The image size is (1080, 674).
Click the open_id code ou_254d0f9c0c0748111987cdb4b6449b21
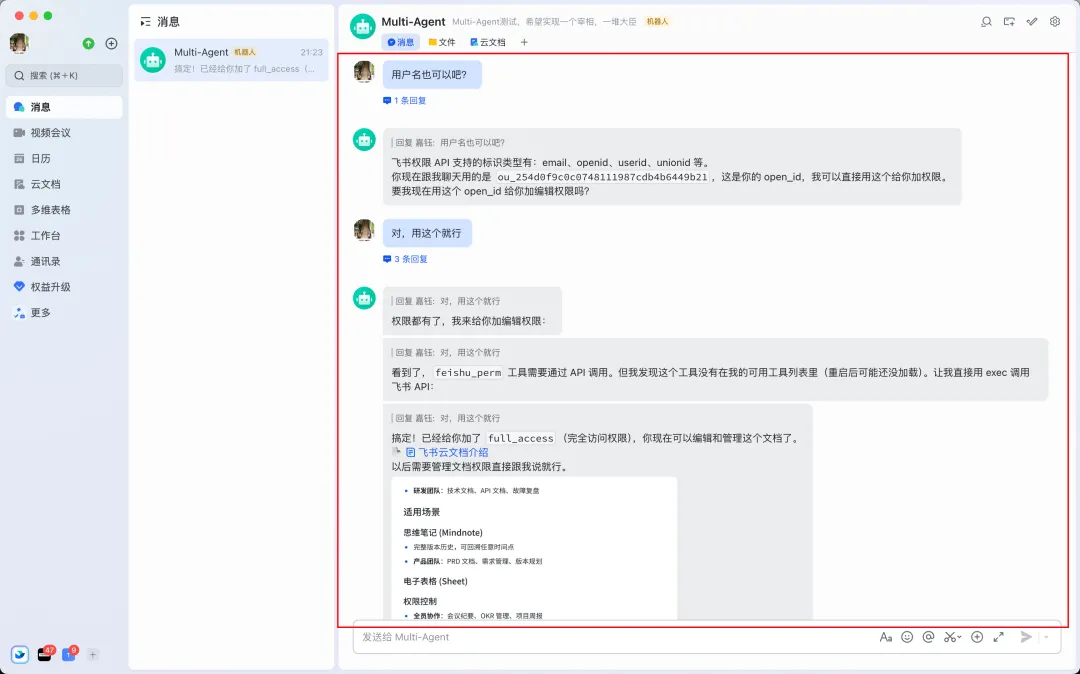coord(603,177)
